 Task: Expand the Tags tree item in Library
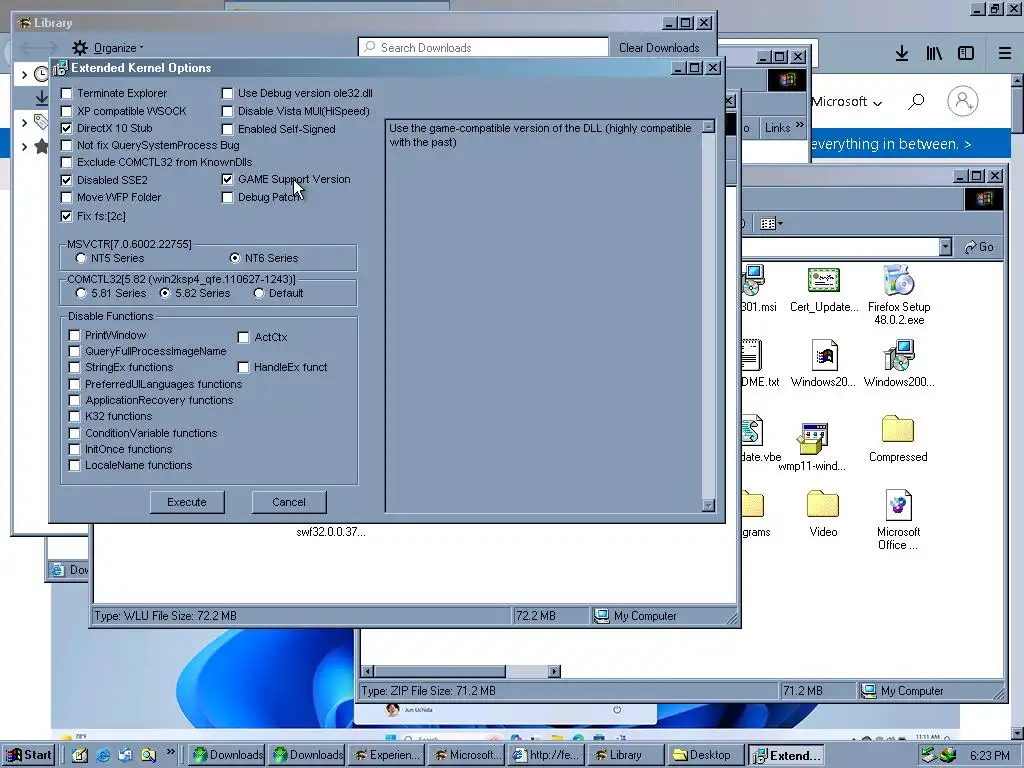click(24, 122)
